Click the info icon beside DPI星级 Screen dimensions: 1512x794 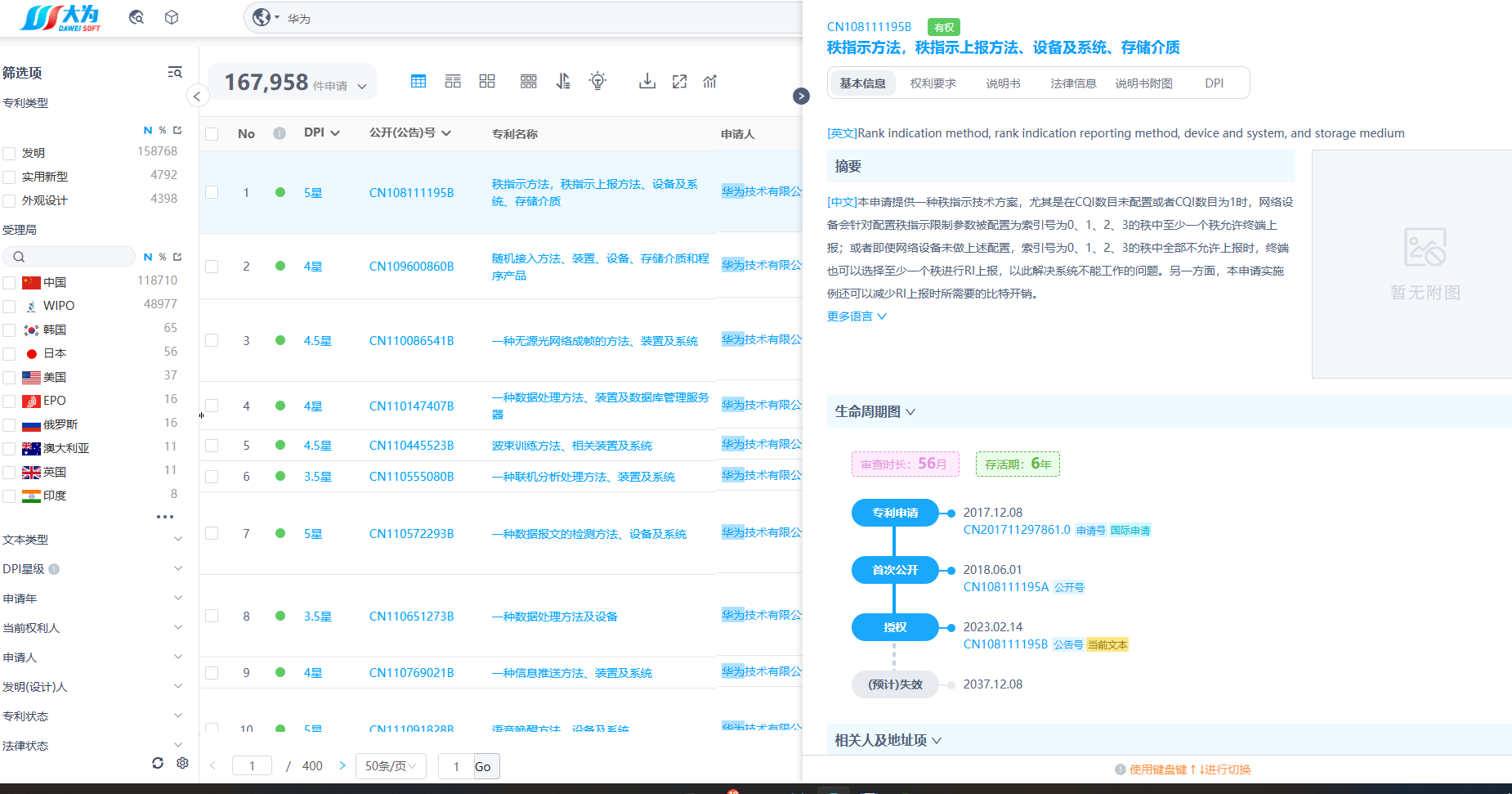[x=54, y=569]
